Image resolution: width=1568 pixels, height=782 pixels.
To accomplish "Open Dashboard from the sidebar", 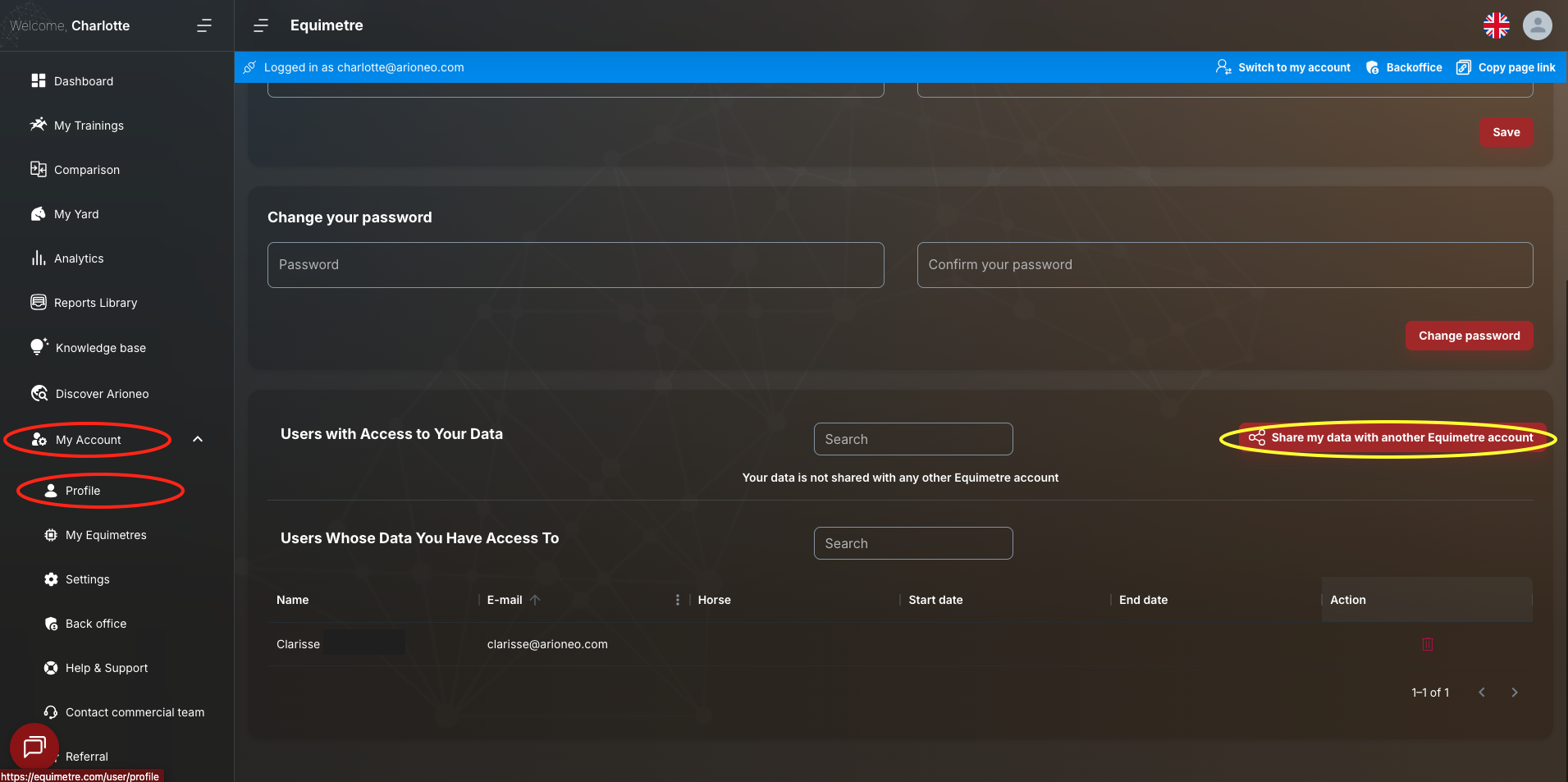I will (83, 81).
